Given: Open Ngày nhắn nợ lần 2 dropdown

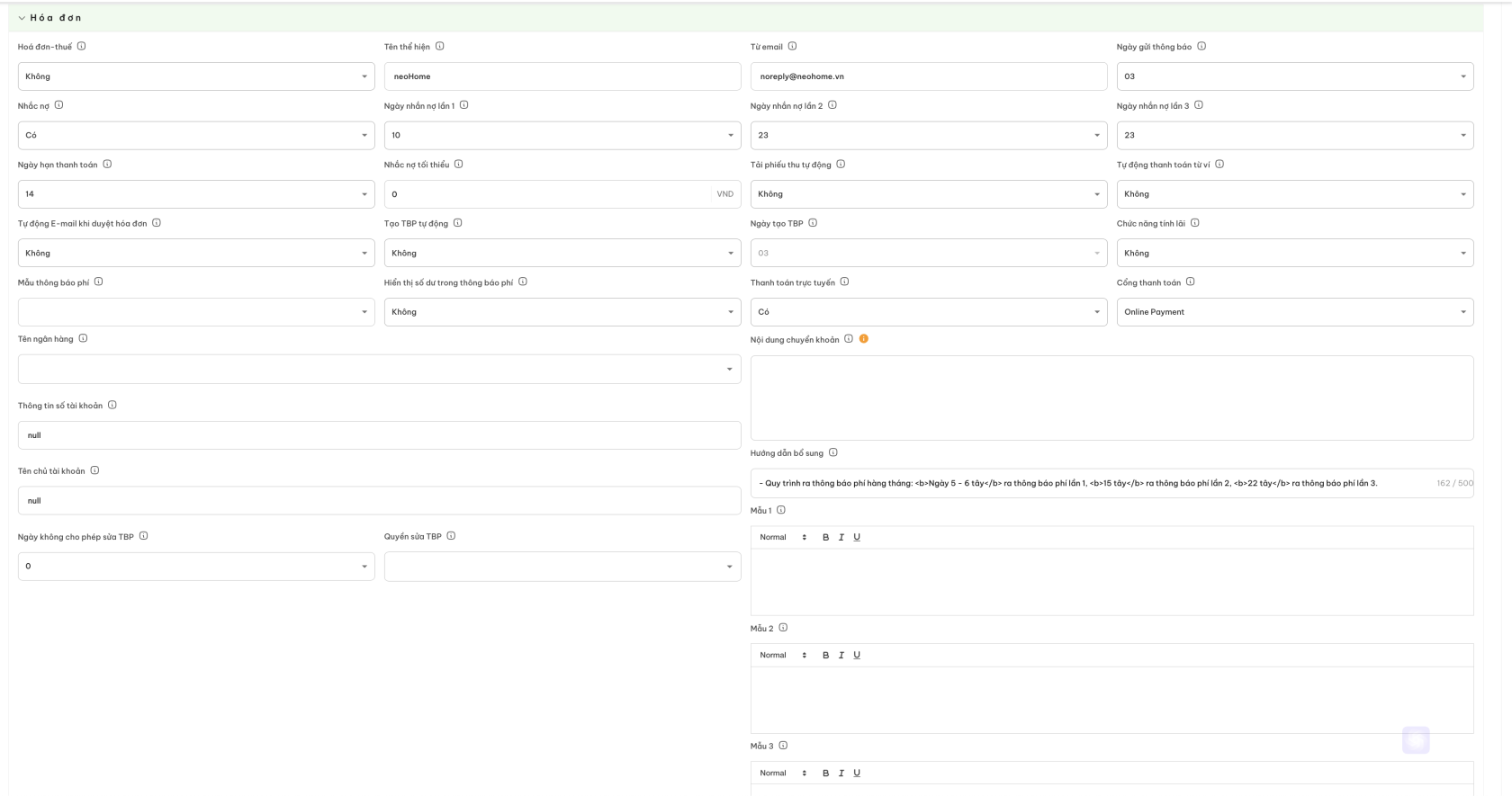Looking at the screenshot, I should coord(929,135).
